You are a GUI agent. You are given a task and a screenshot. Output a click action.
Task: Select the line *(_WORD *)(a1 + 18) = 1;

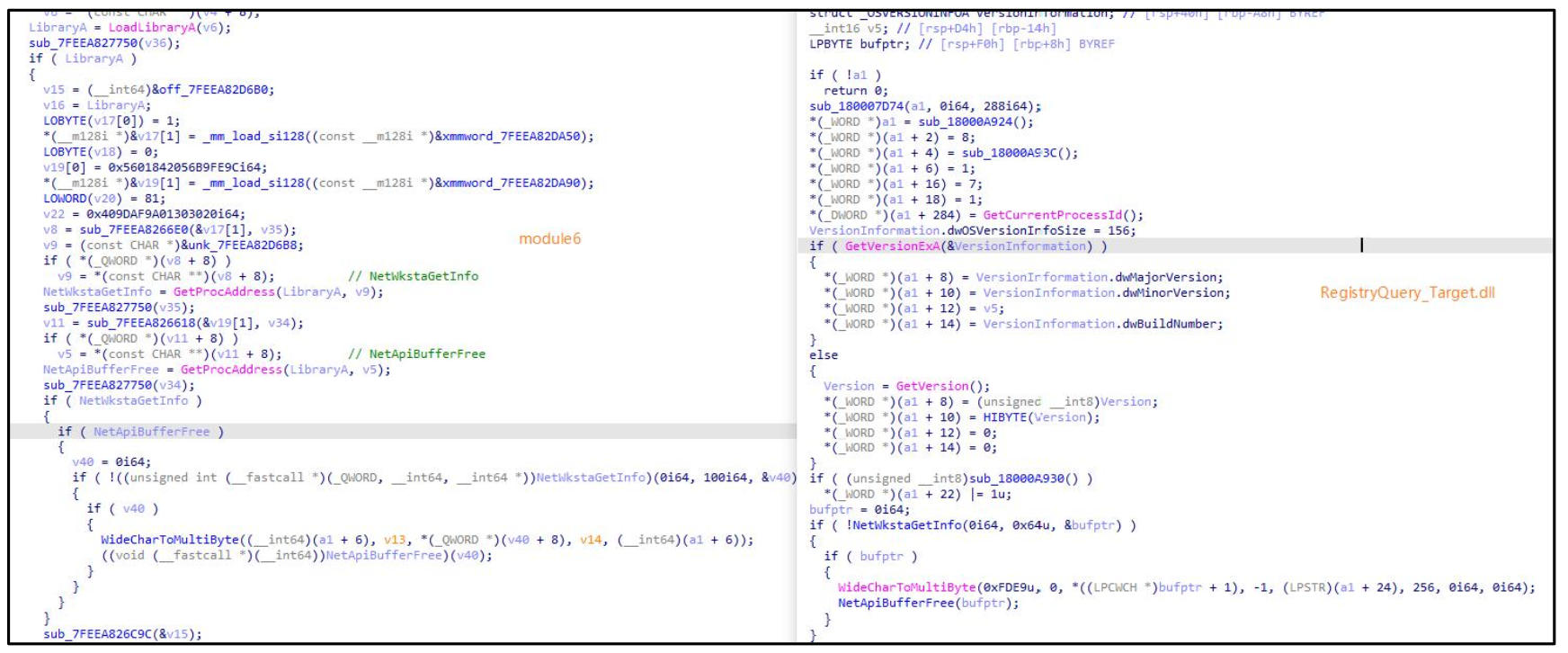click(895, 200)
